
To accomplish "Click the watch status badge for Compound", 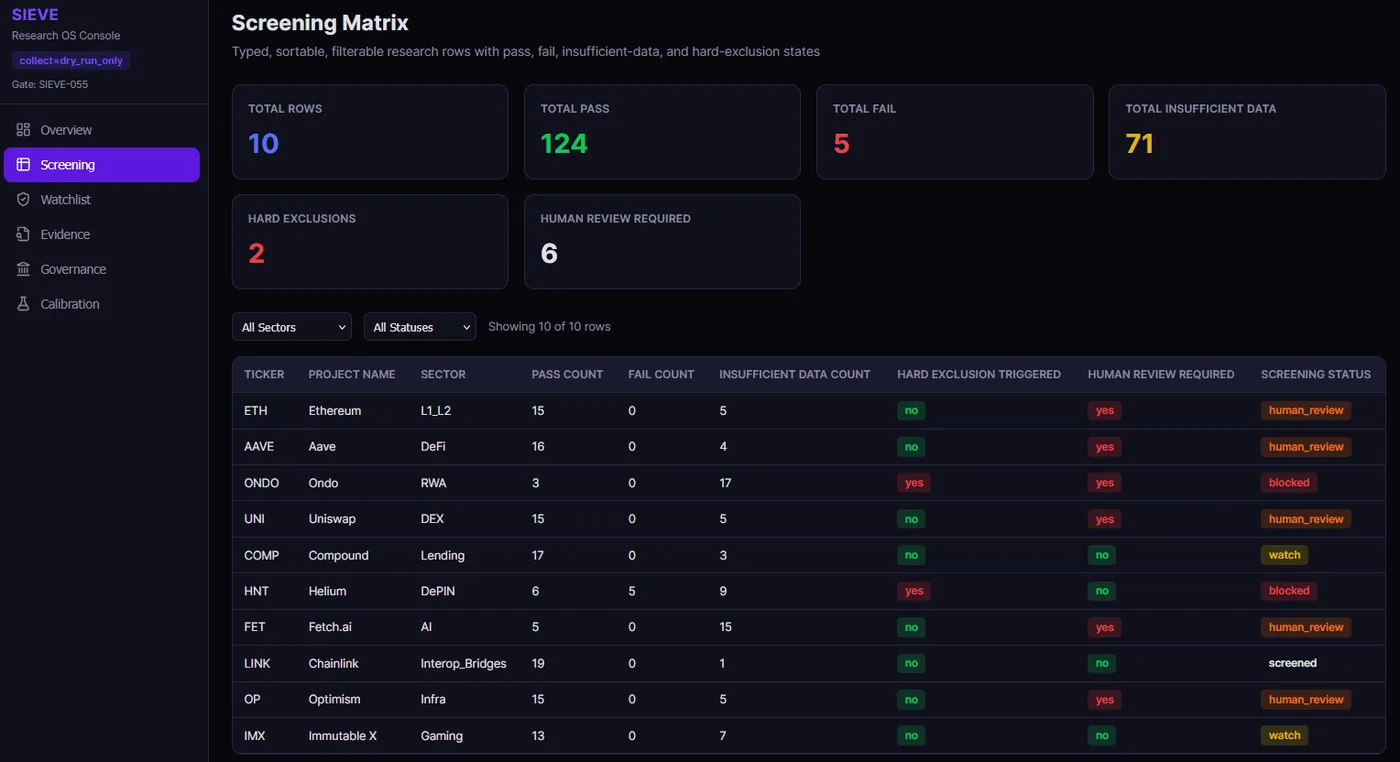I will pos(1284,555).
